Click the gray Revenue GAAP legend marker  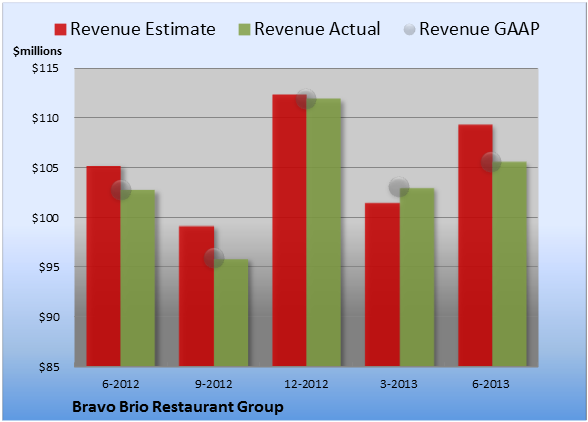[x=410, y=29]
